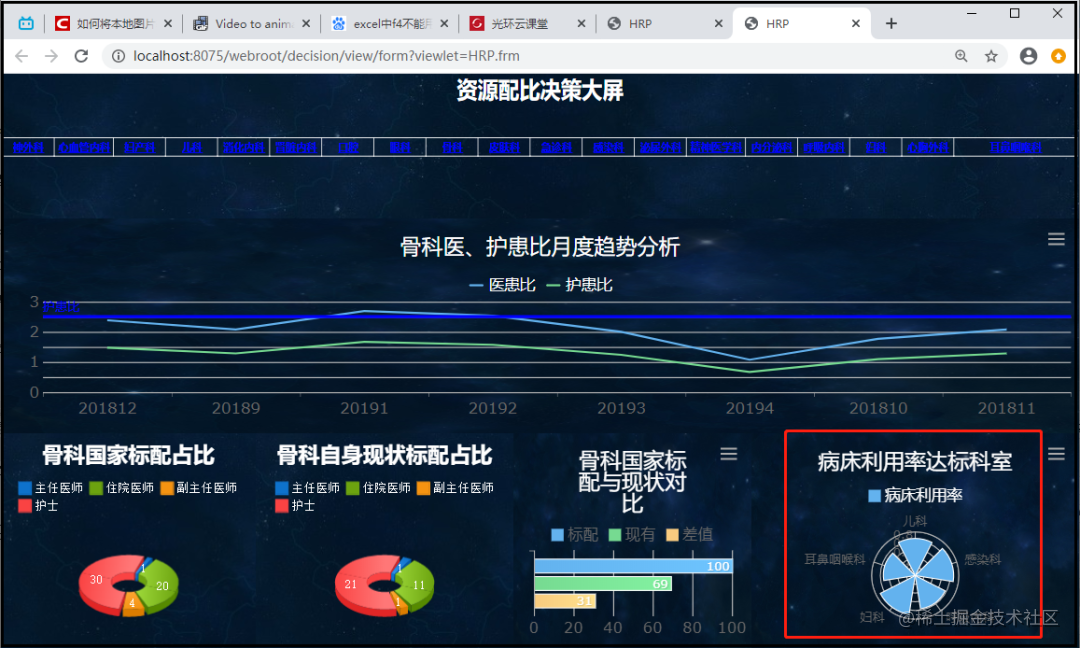Click the orange browser update icon
The width and height of the screenshot is (1080, 648).
(x=1059, y=56)
